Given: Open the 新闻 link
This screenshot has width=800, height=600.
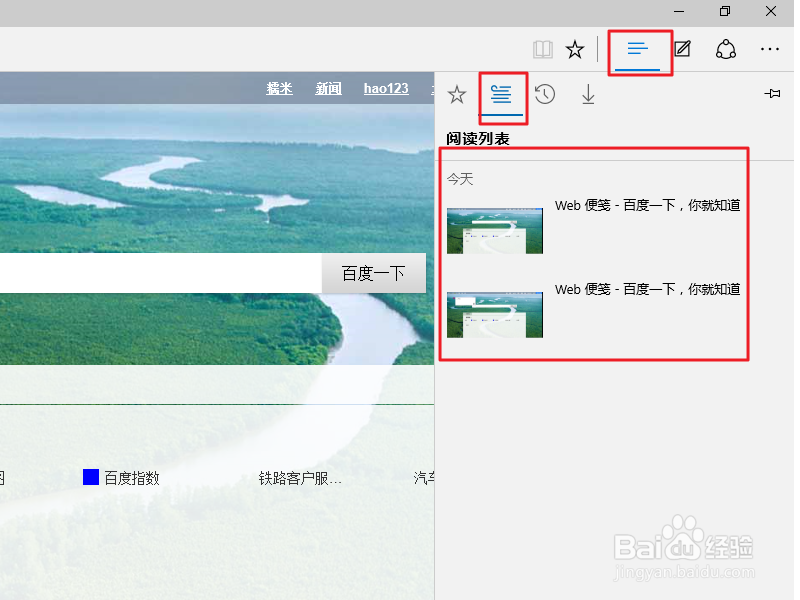Looking at the screenshot, I should [329, 88].
